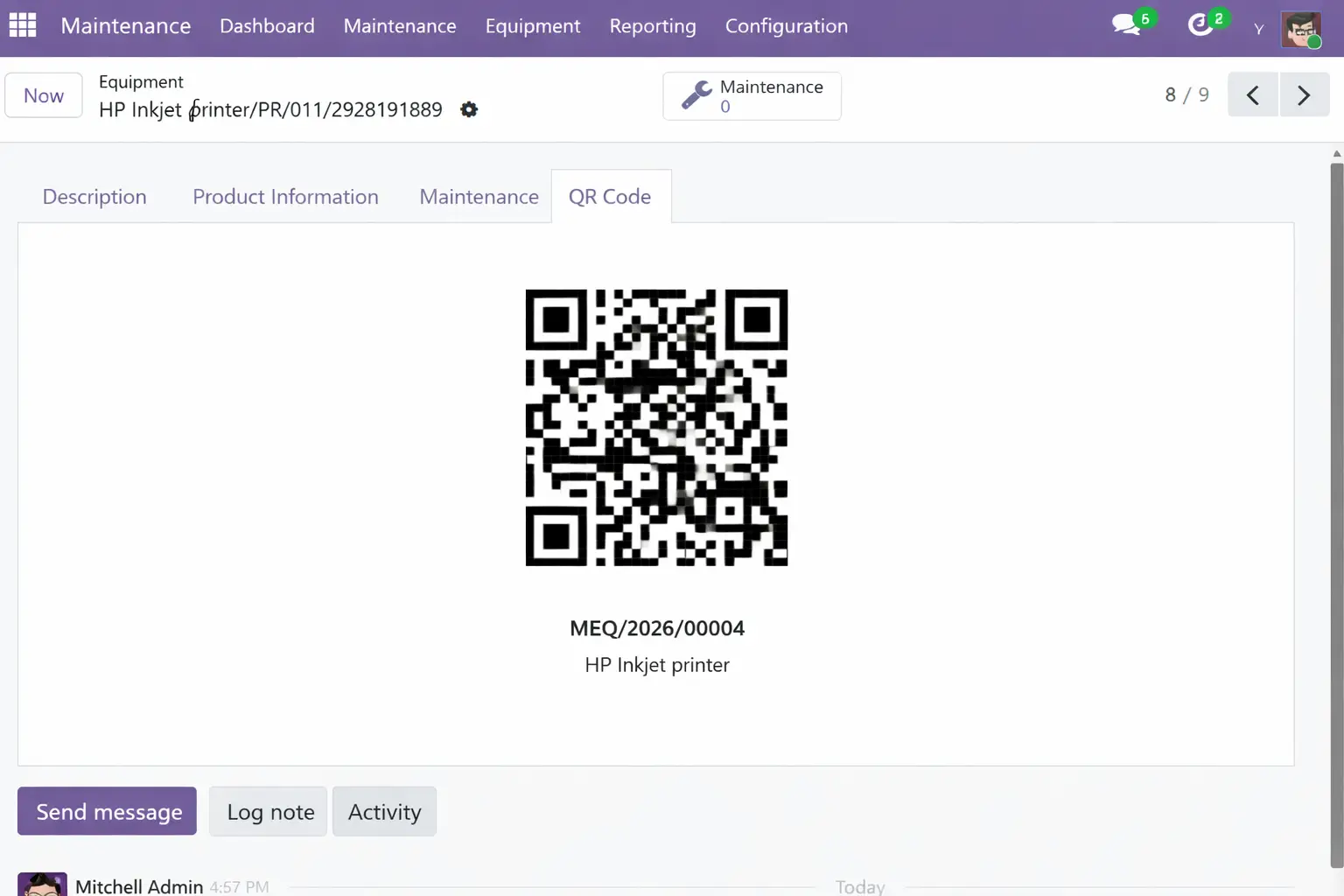Image resolution: width=1344 pixels, height=896 pixels.
Task: Click the Log note button
Action: (x=268, y=811)
